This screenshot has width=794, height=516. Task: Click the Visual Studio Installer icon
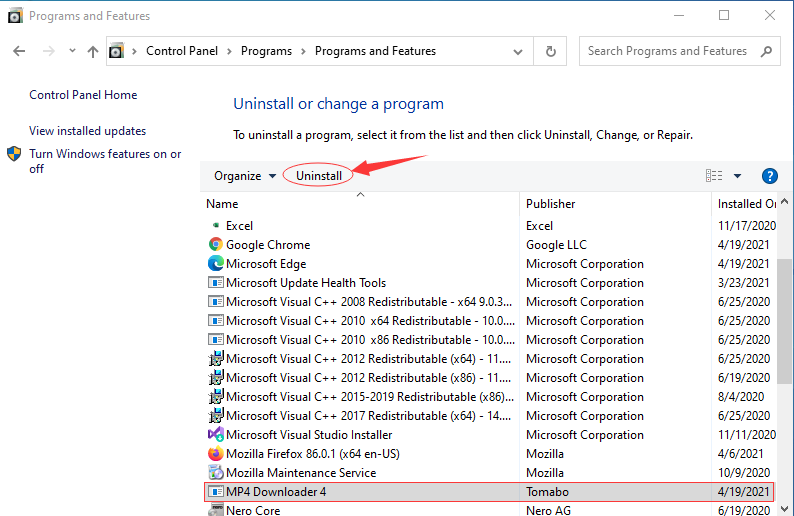(216, 434)
